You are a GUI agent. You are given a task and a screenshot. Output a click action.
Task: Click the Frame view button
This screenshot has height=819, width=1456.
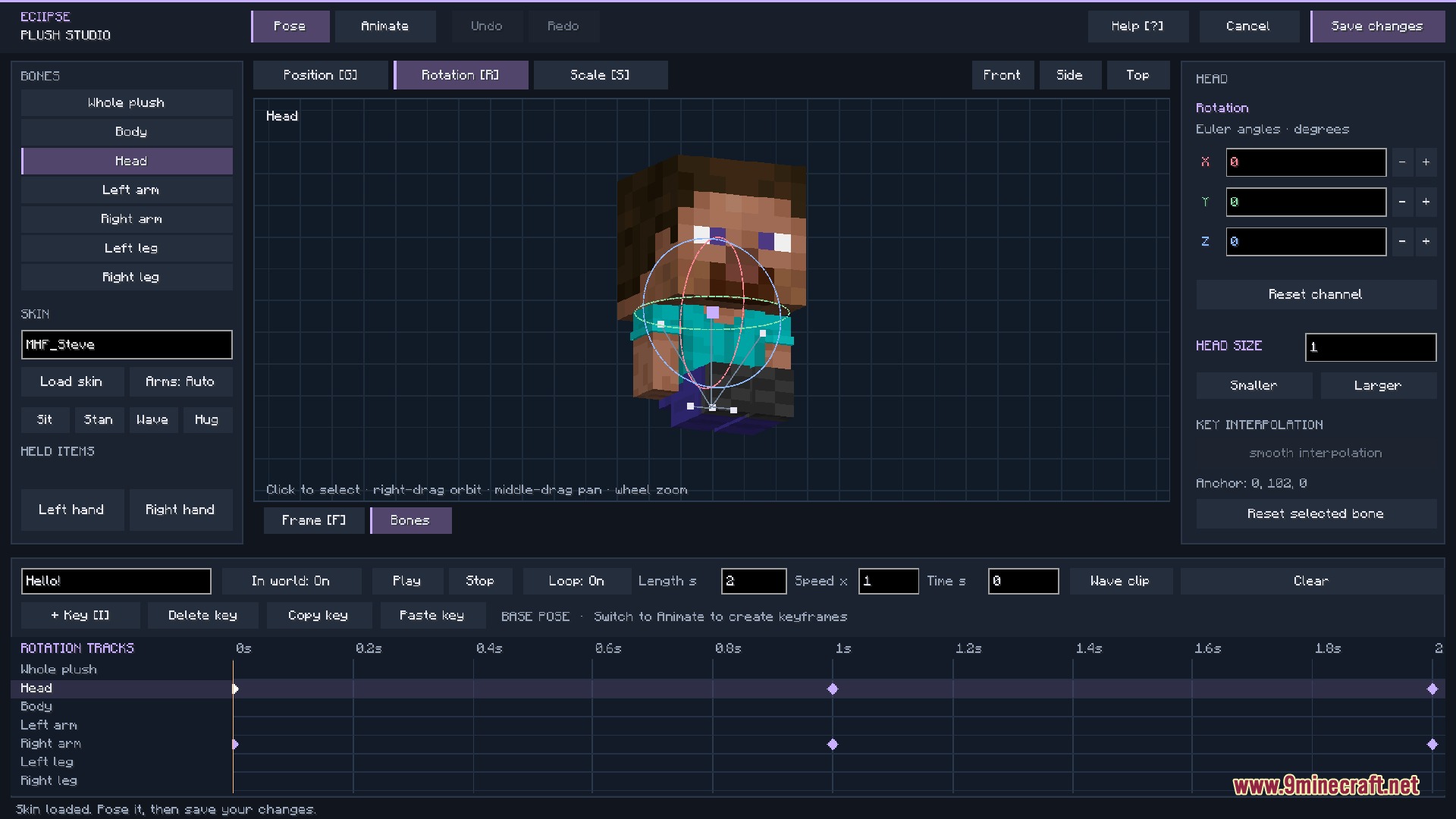coord(314,521)
